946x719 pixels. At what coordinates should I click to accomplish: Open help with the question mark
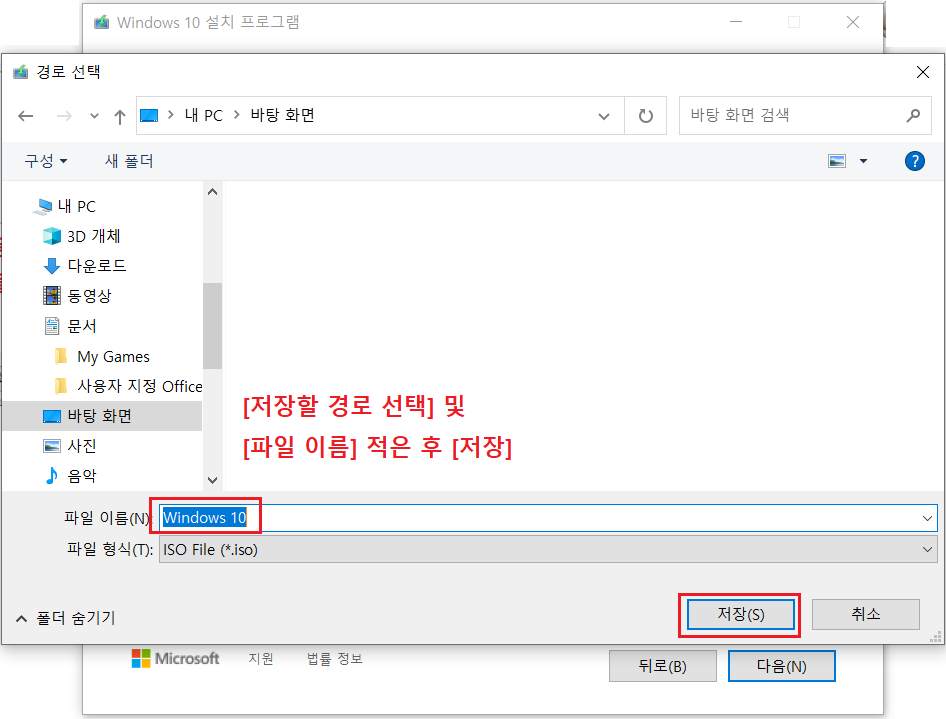pyautogui.click(x=915, y=161)
